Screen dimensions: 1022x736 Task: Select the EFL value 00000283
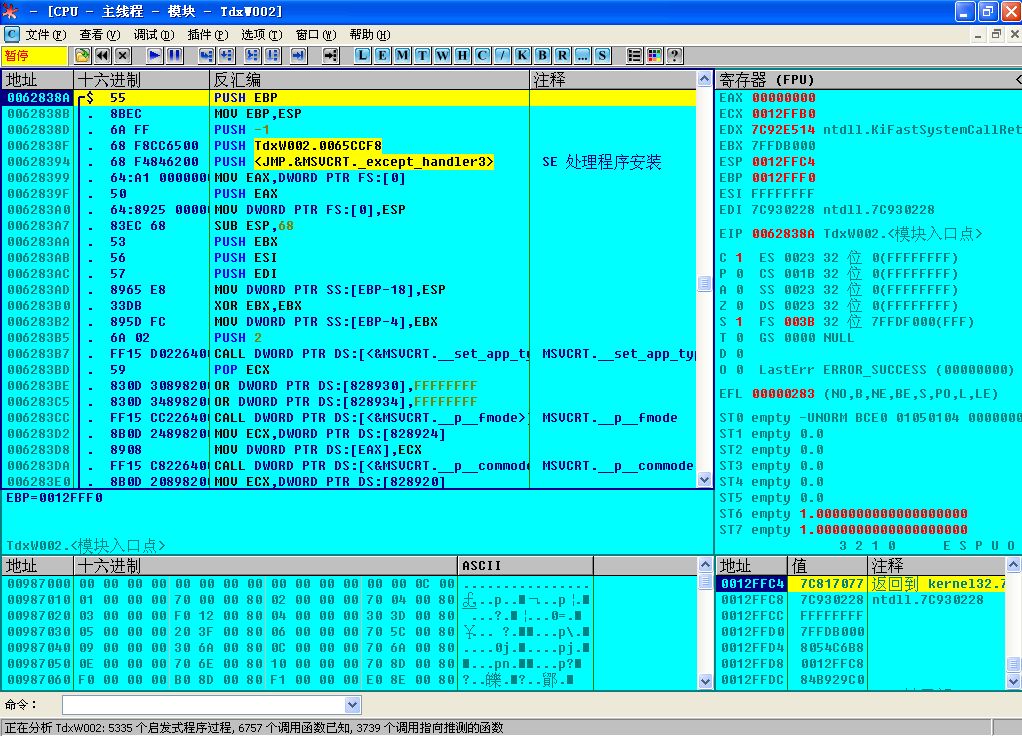783,394
